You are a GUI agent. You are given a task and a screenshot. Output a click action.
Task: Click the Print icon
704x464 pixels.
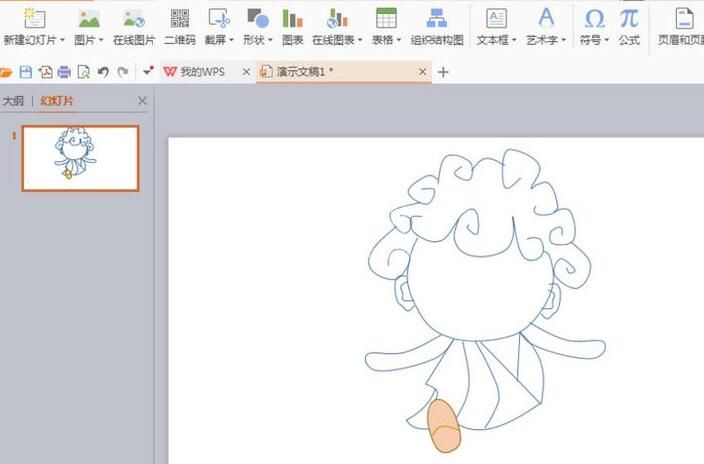pos(64,72)
